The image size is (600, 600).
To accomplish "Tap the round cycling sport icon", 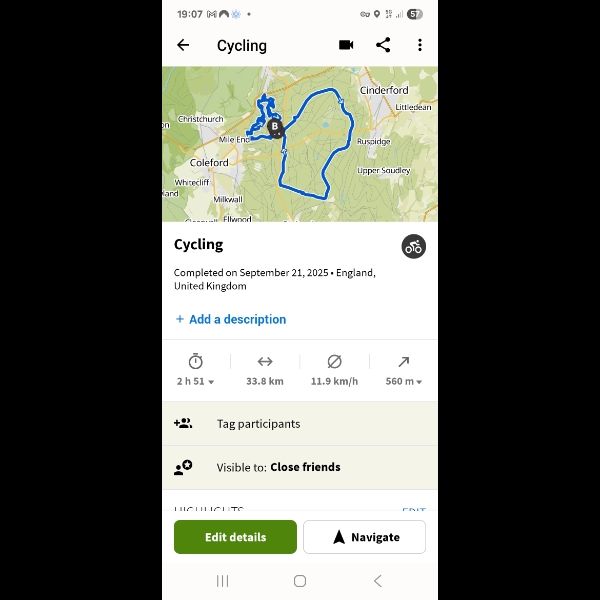I will [x=413, y=246].
